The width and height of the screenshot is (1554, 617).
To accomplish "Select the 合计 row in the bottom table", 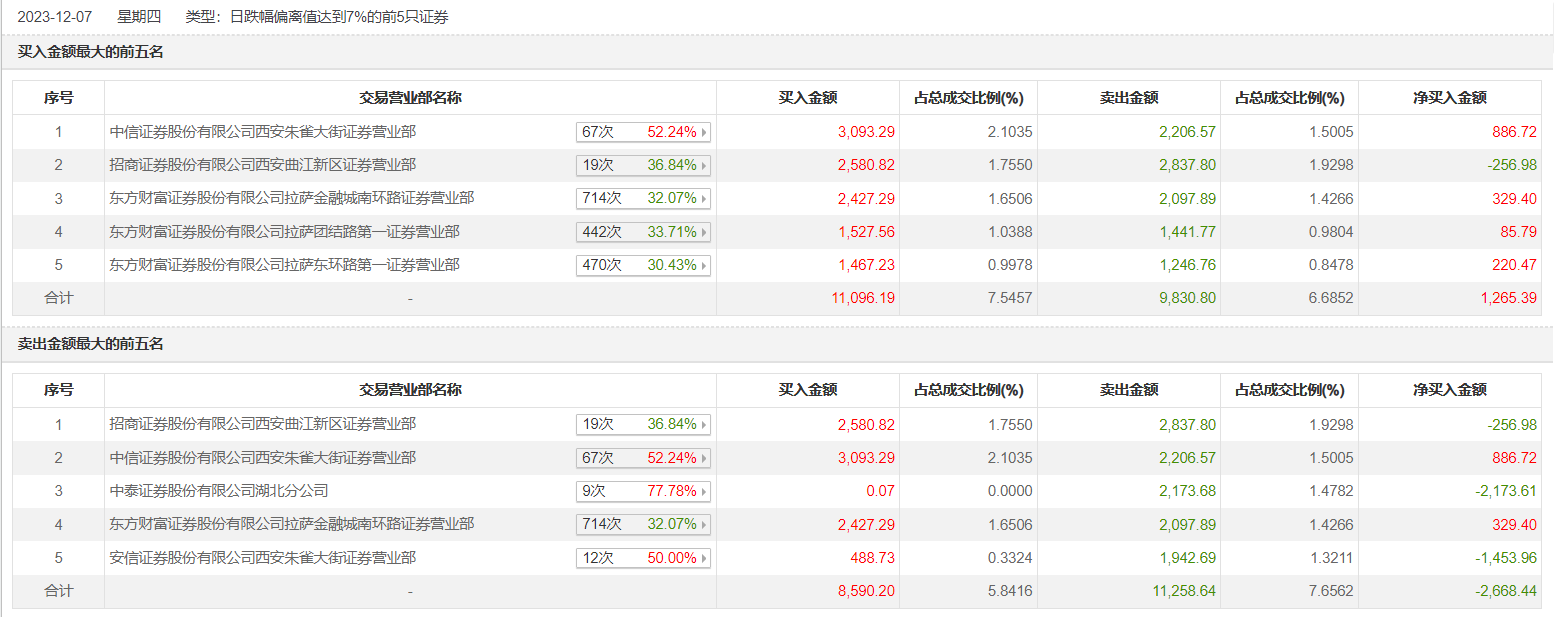I will (58, 591).
